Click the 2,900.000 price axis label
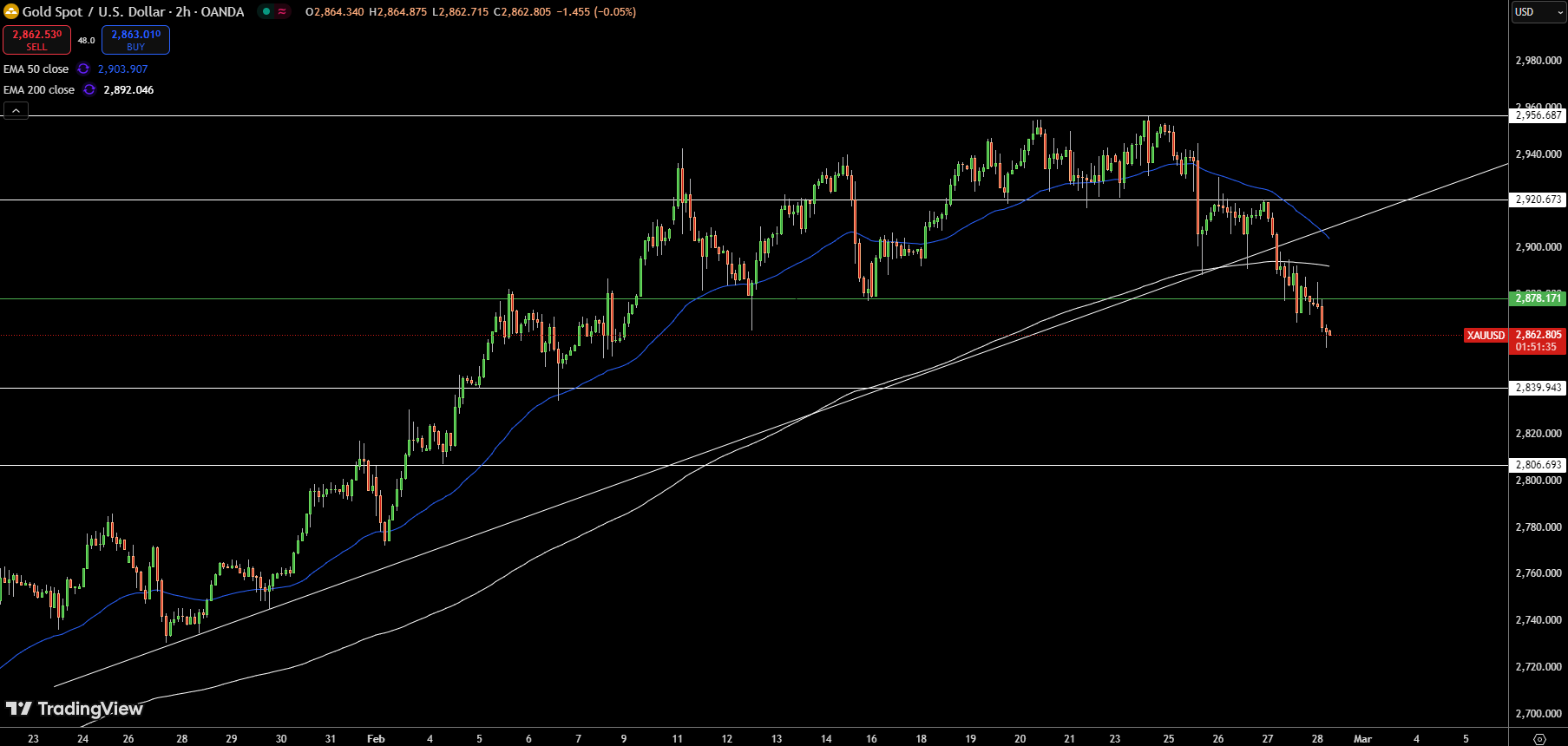The image size is (1568, 746). pos(1538,247)
